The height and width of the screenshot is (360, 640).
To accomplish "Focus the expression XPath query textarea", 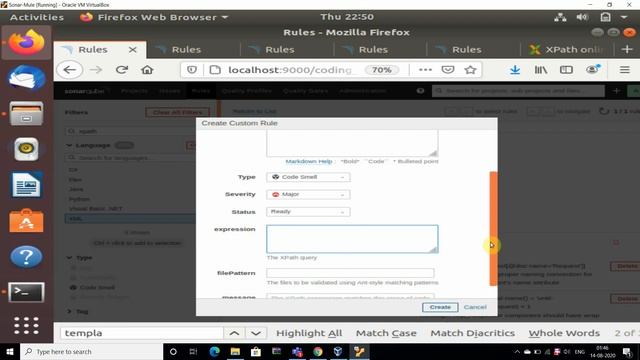I will coord(352,239).
